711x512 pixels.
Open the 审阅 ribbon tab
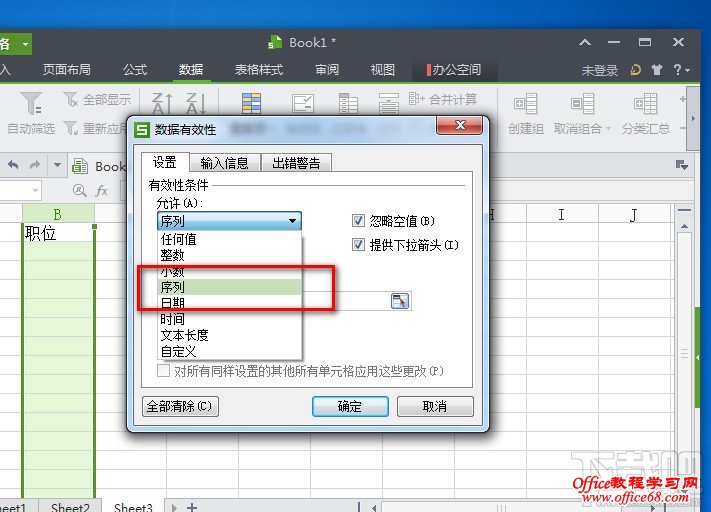(327, 69)
